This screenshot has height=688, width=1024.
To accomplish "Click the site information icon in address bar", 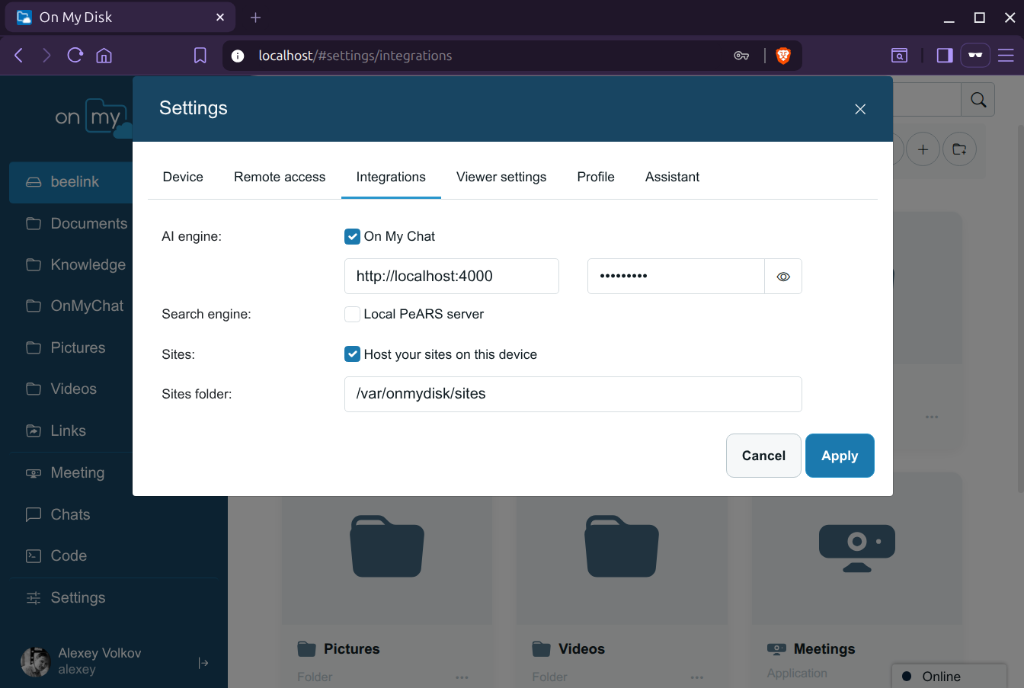I will (238, 56).
